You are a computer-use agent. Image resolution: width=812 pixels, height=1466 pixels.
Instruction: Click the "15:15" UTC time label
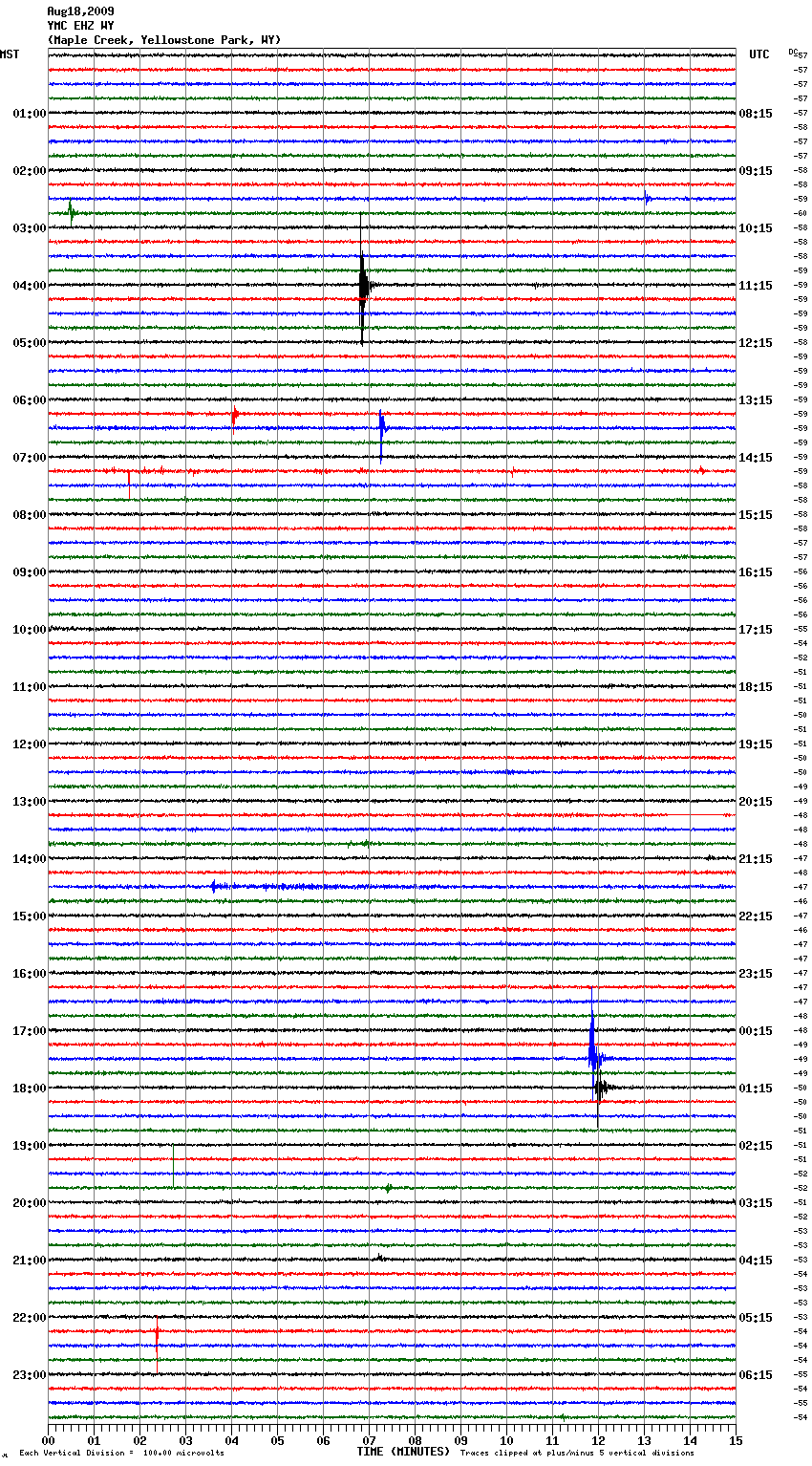coord(756,515)
